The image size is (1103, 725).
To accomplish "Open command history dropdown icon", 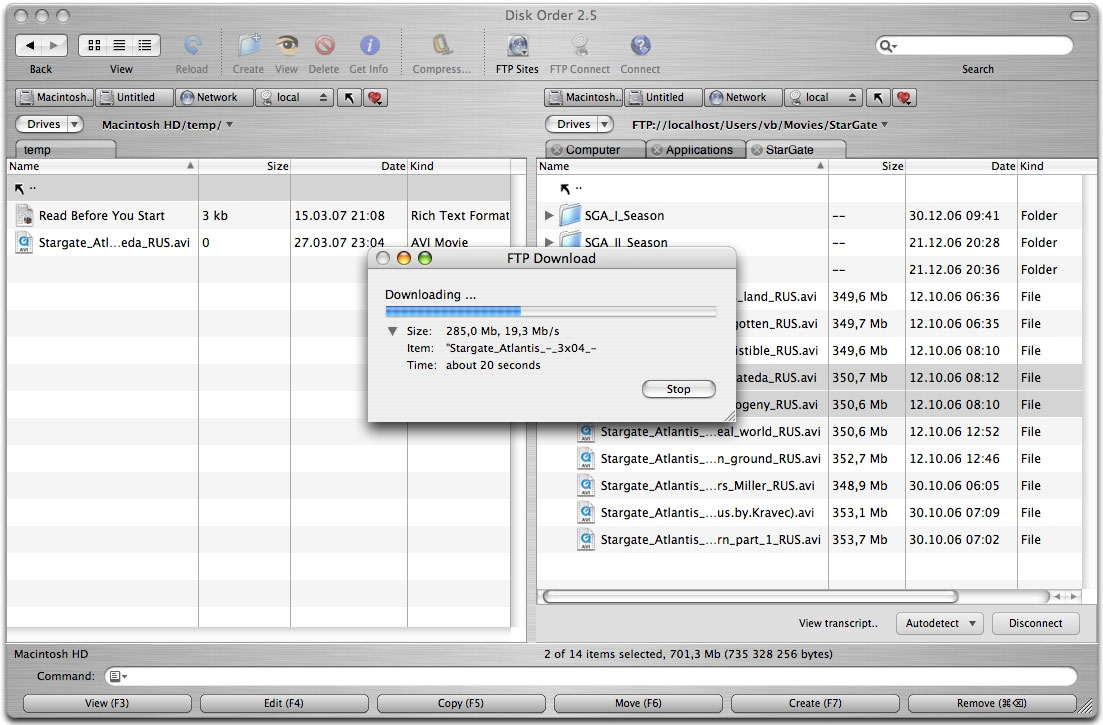I will 117,676.
